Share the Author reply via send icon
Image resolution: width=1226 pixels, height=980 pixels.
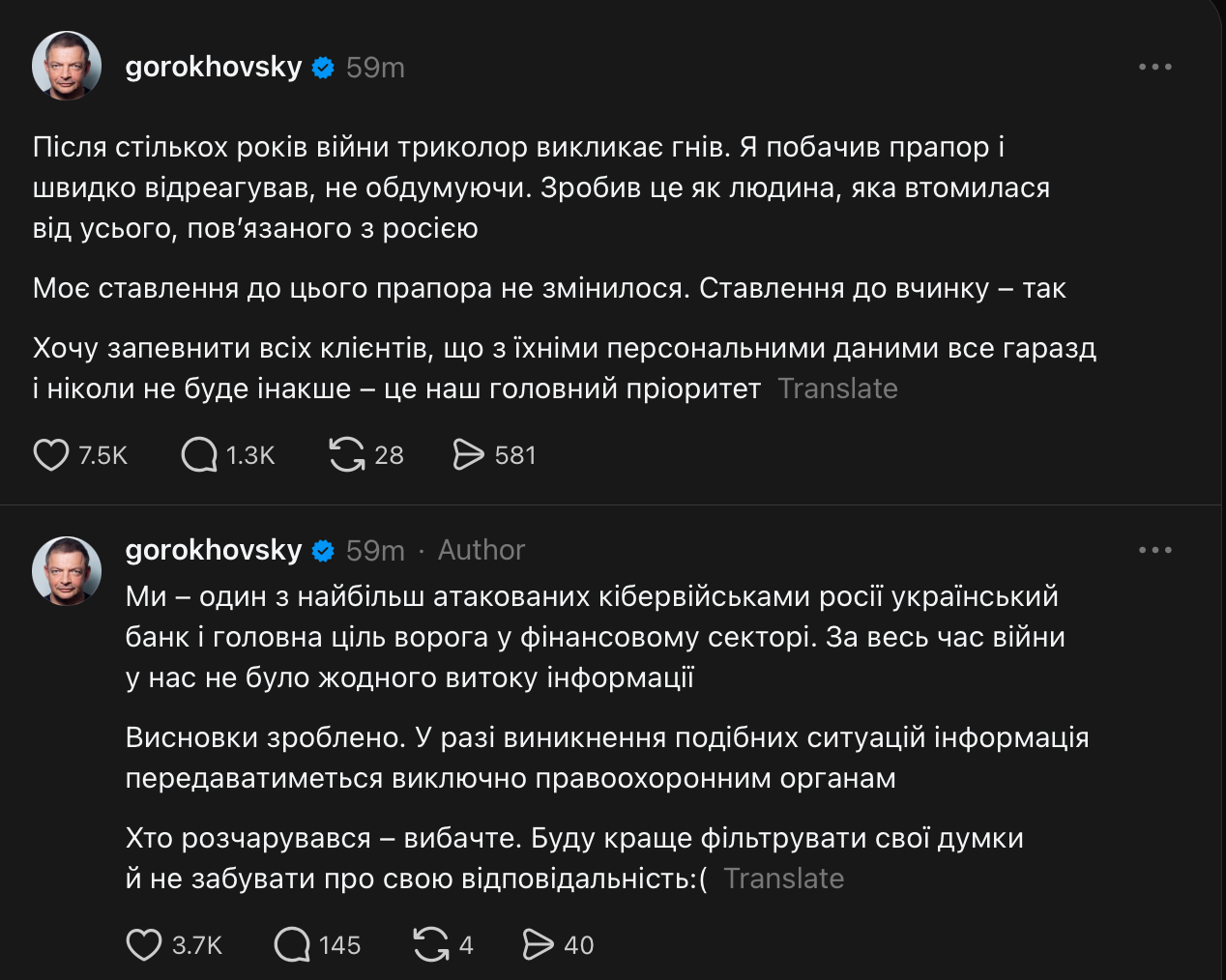point(538,944)
